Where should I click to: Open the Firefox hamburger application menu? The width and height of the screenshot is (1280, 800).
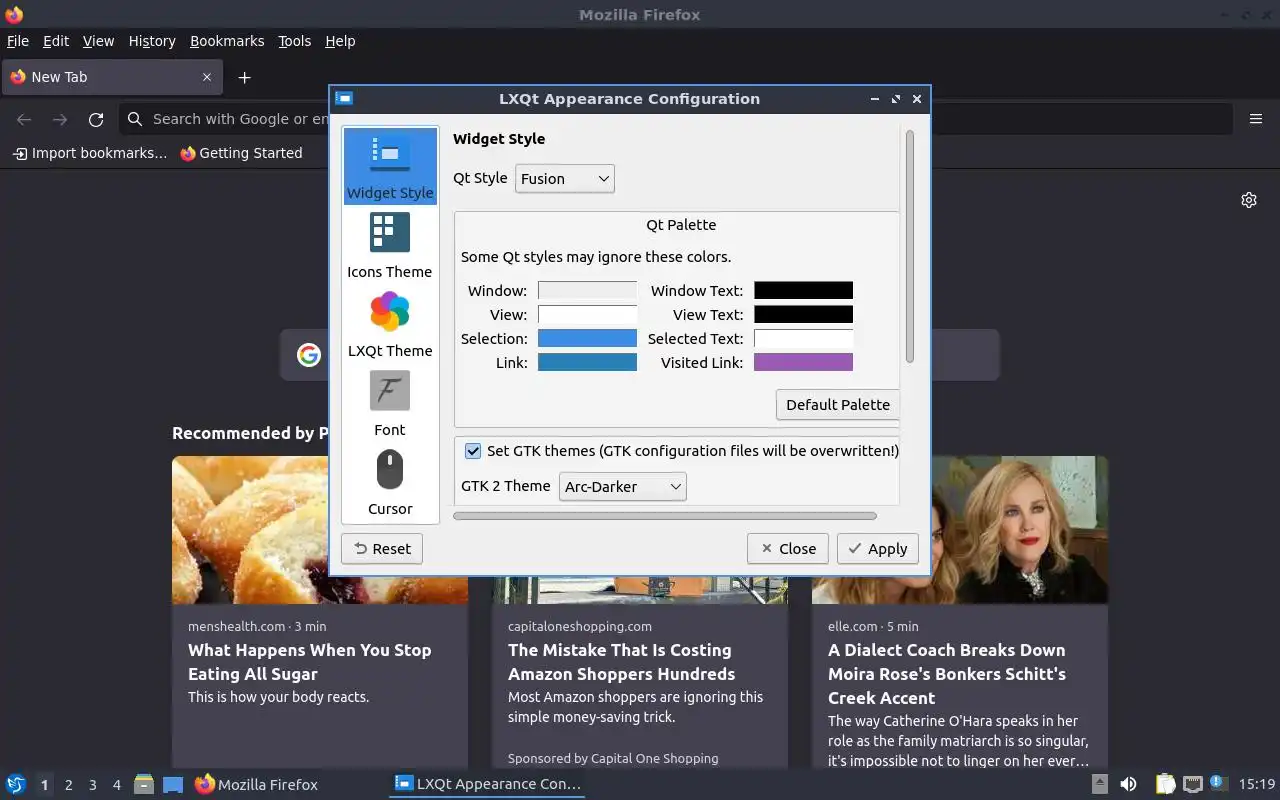[x=1256, y=119]
